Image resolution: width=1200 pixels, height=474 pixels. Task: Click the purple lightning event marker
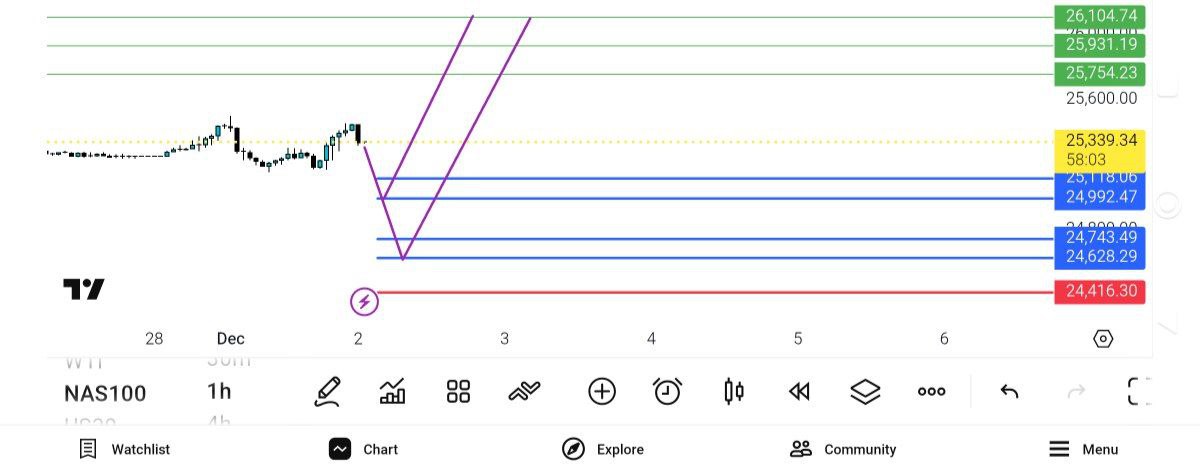tap(364, 301)
